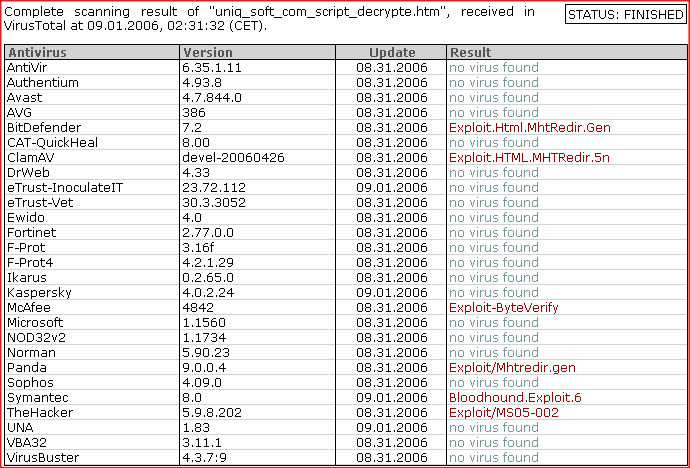Click DrWeb antivirus name

28,172
